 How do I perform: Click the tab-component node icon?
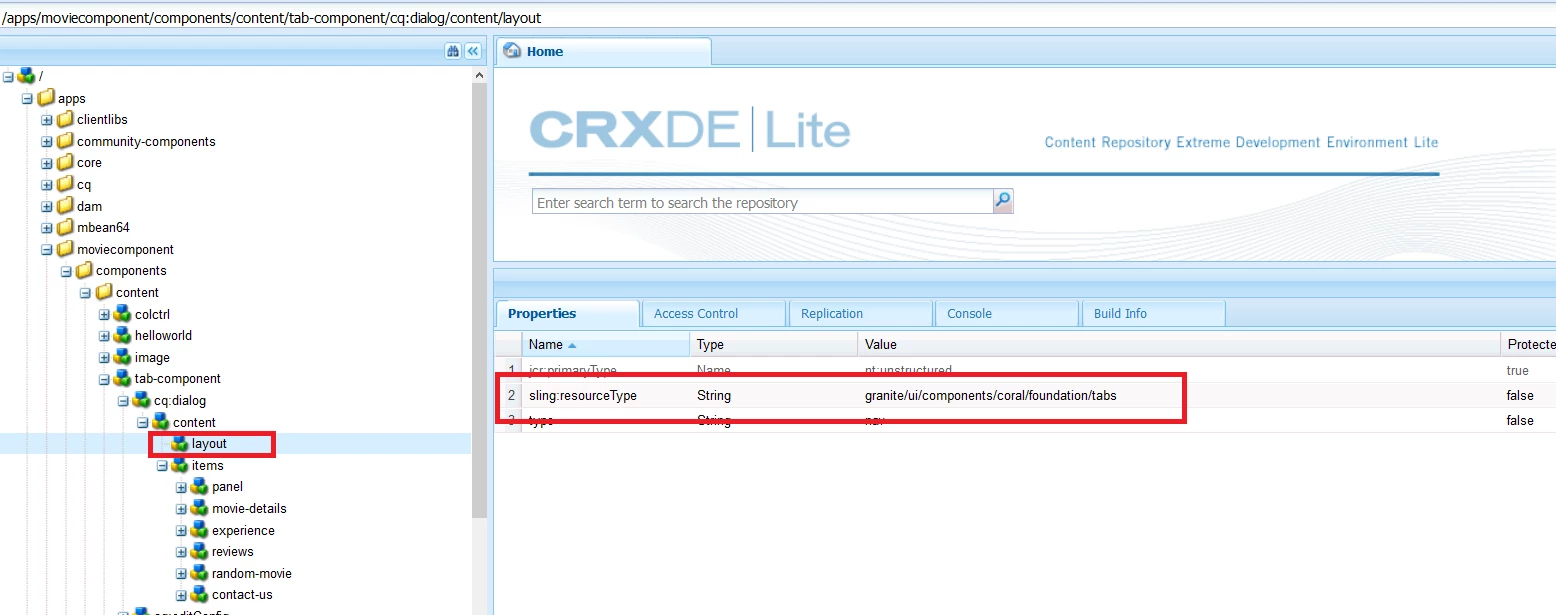[x=122, y=378]
